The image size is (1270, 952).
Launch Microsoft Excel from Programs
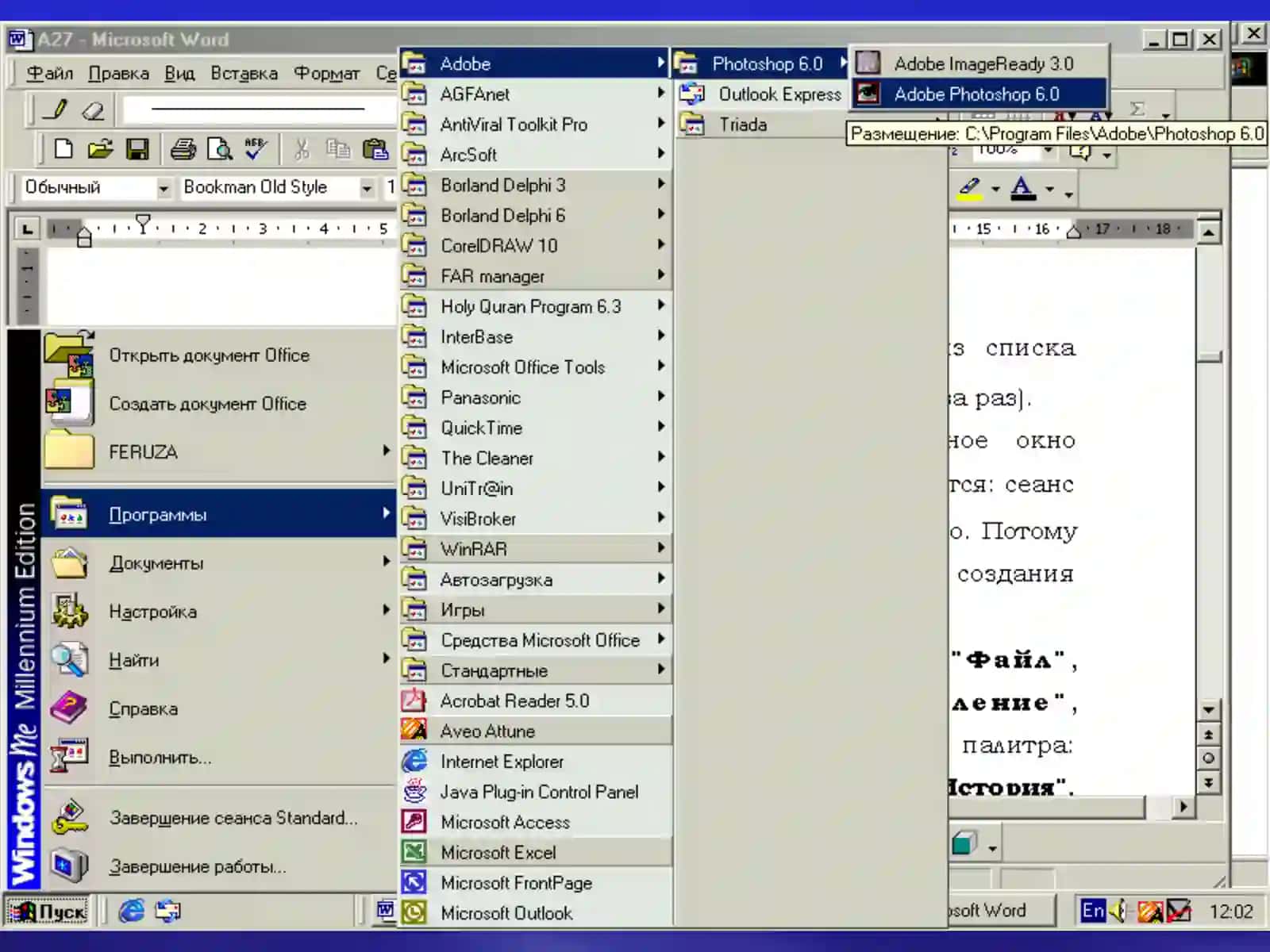536,853
